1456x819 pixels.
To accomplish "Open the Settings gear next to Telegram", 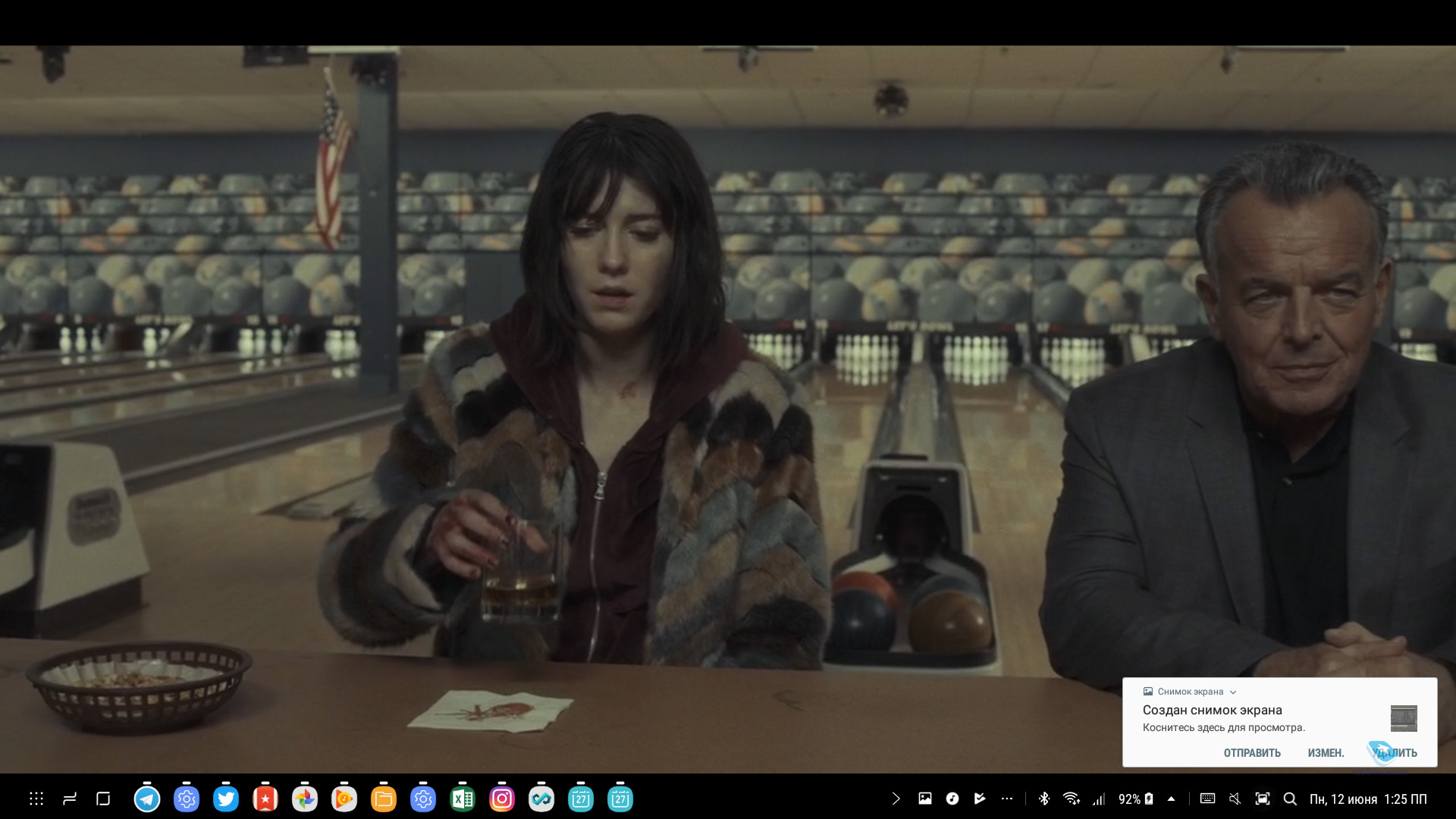I will [187, 799].
